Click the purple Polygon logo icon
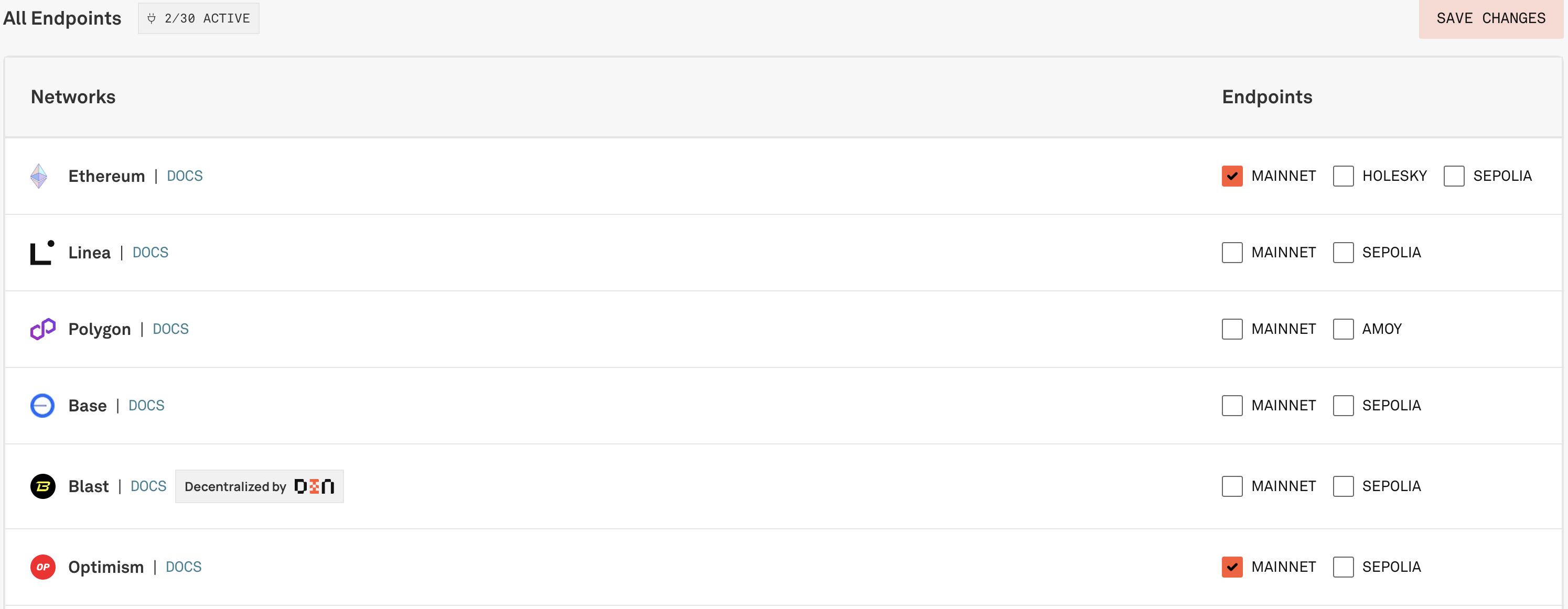 click(42, 329)
